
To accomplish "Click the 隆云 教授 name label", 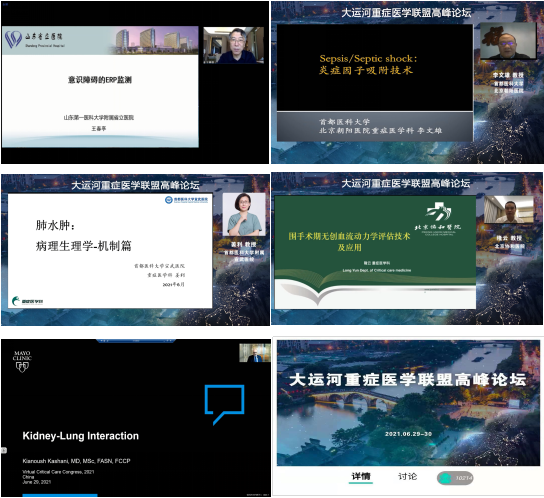I will coord(509,238).
